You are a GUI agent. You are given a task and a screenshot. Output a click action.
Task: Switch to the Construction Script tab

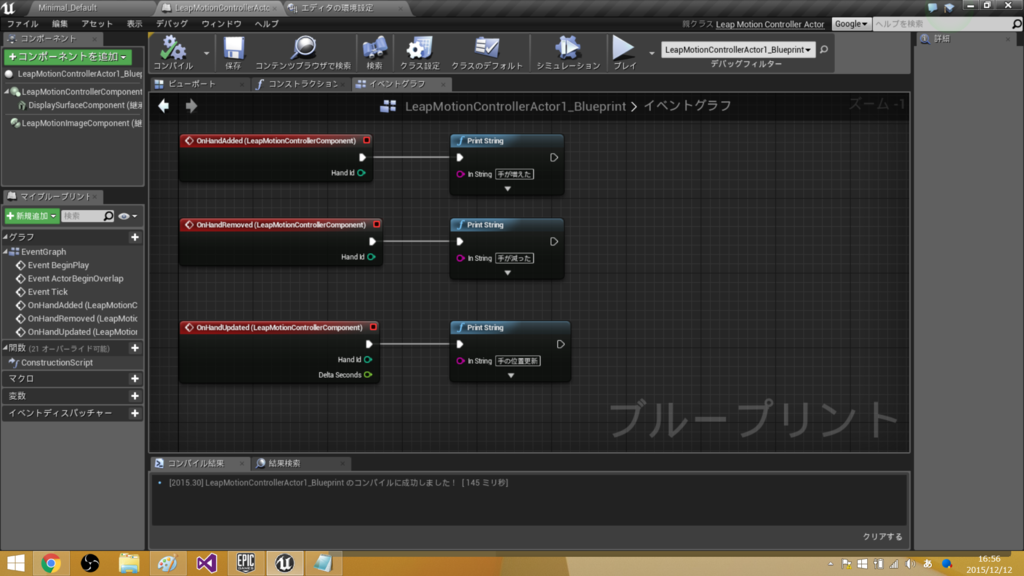coord(303,84)
